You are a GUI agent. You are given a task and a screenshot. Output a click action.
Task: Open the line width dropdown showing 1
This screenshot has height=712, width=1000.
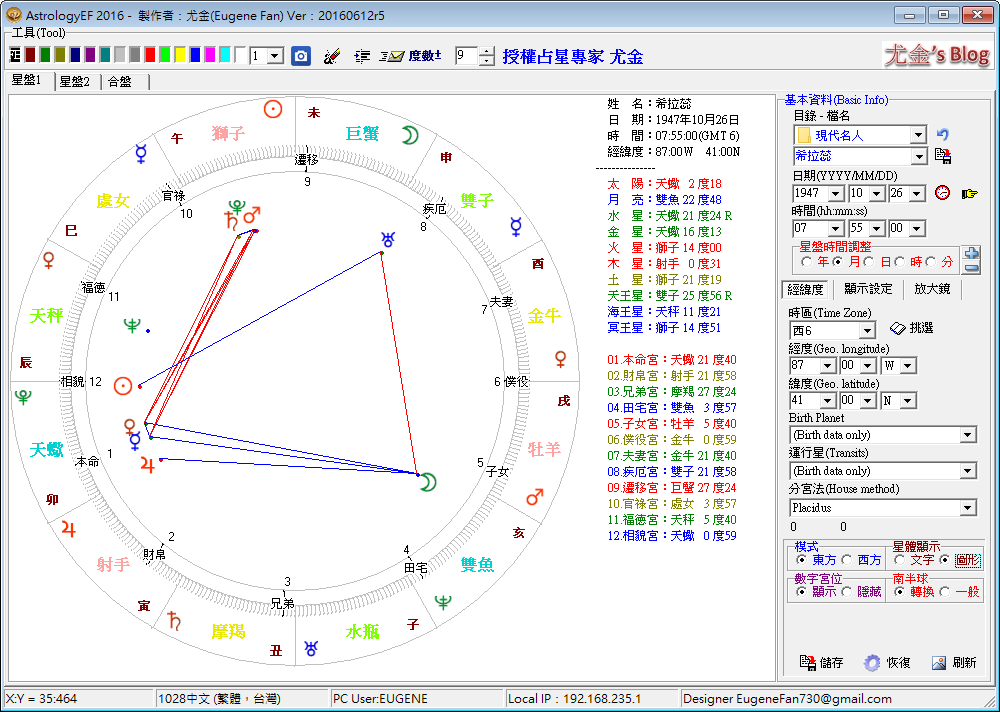pyautogui.click(x=275, y=56)
